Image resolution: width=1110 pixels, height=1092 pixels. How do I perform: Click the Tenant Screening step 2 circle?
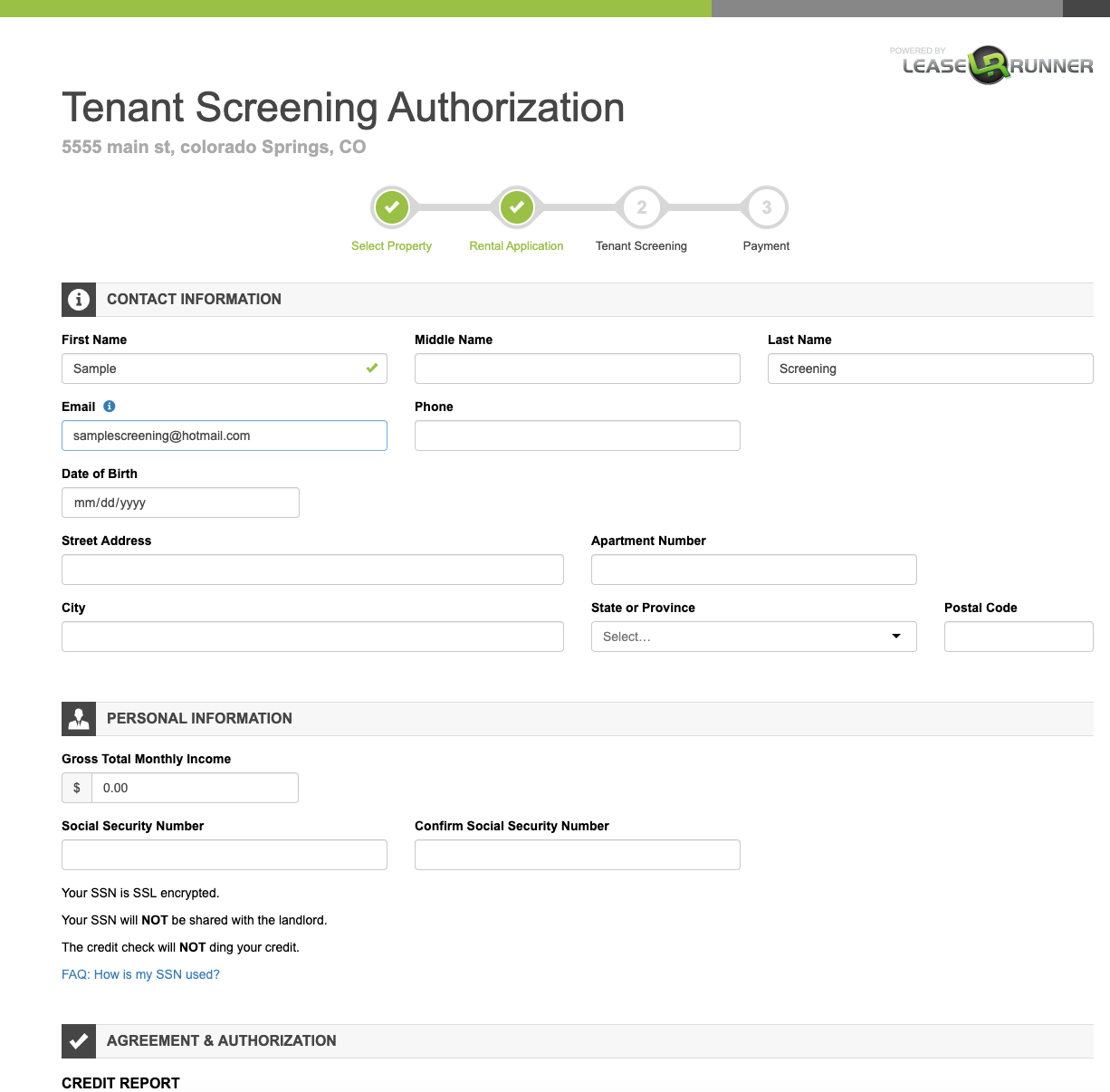coord(641,207)
